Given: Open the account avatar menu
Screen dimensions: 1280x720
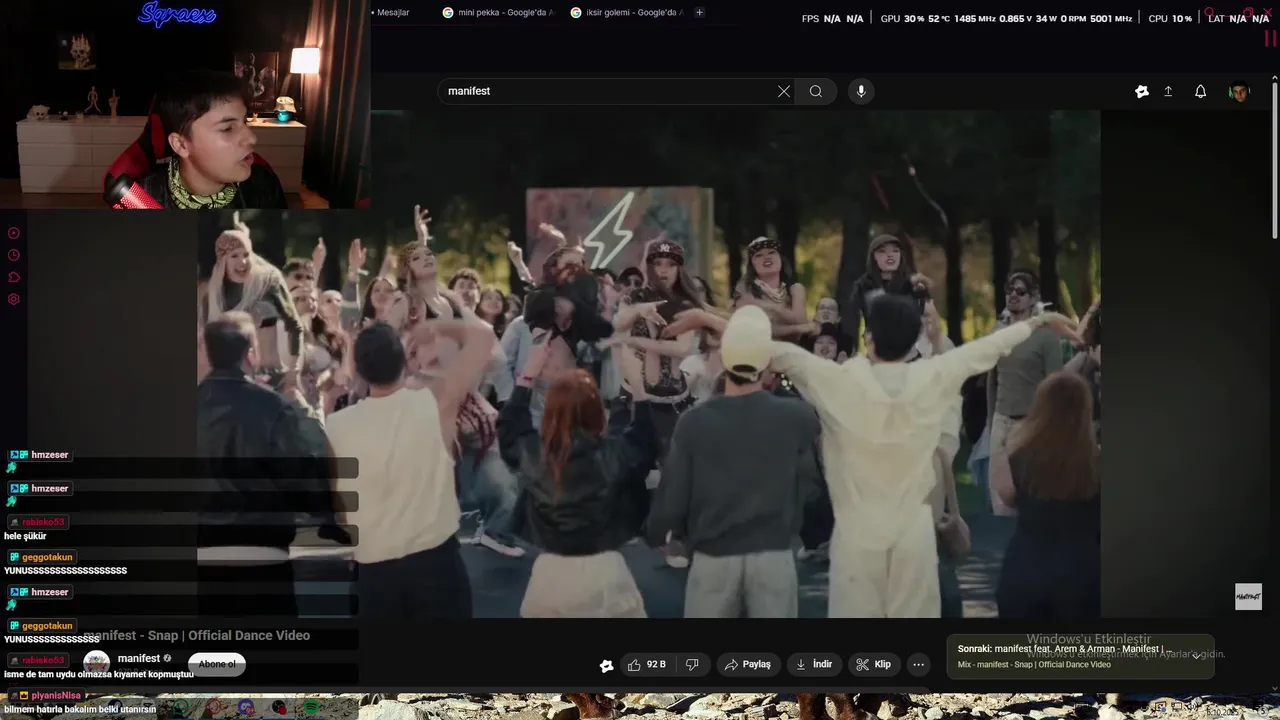Looking at the screenshot, I should coord(1239,92).
